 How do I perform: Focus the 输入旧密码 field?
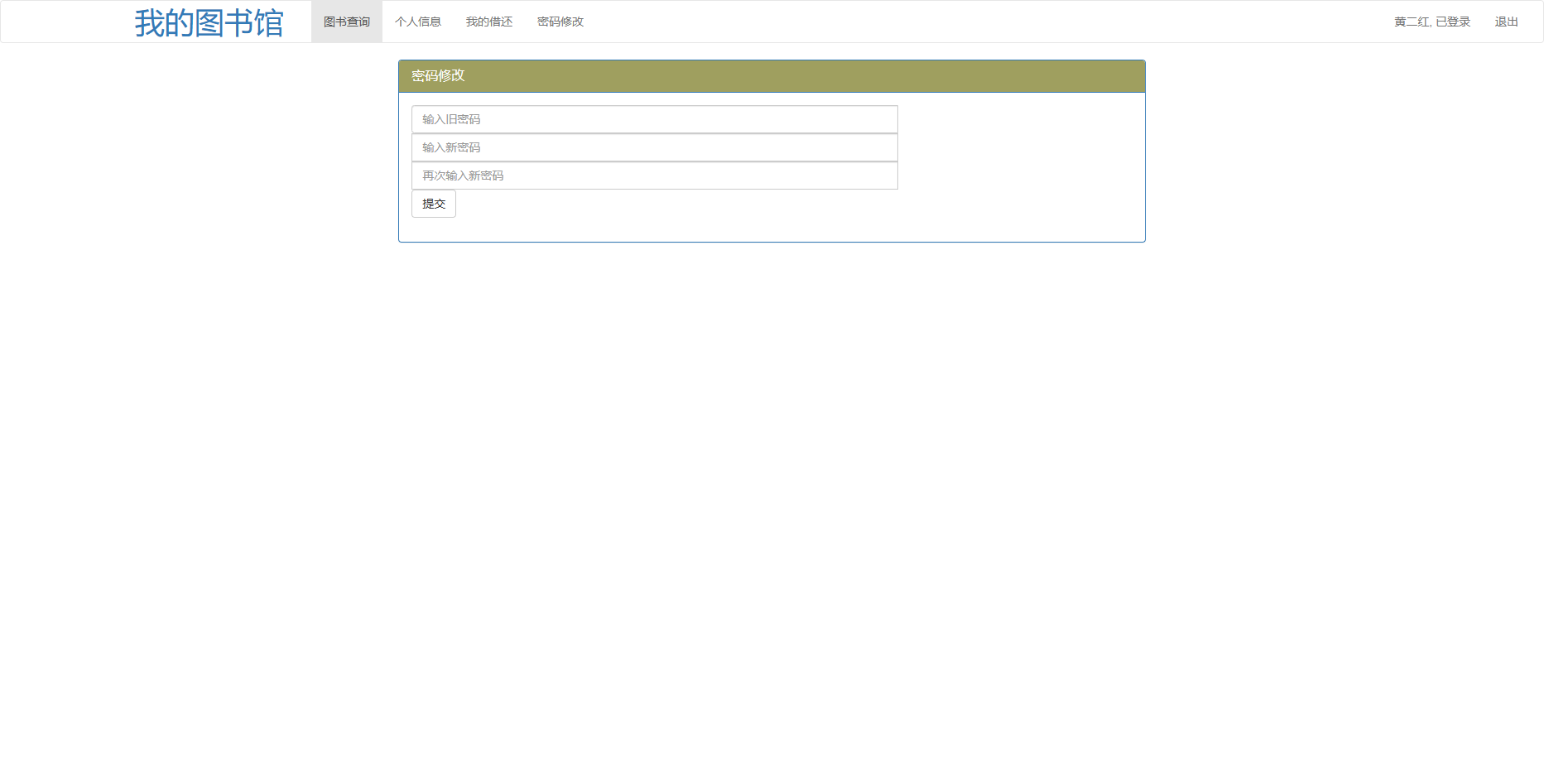pyautogui.click(x=654, y=119)
